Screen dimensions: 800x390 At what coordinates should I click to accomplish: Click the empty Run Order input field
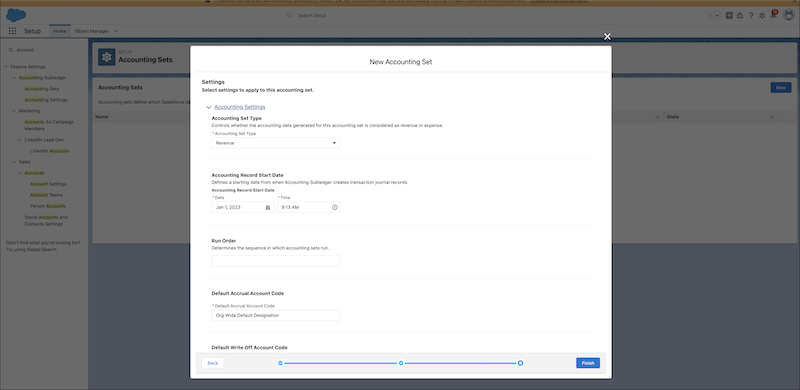[x=276, y=261]
